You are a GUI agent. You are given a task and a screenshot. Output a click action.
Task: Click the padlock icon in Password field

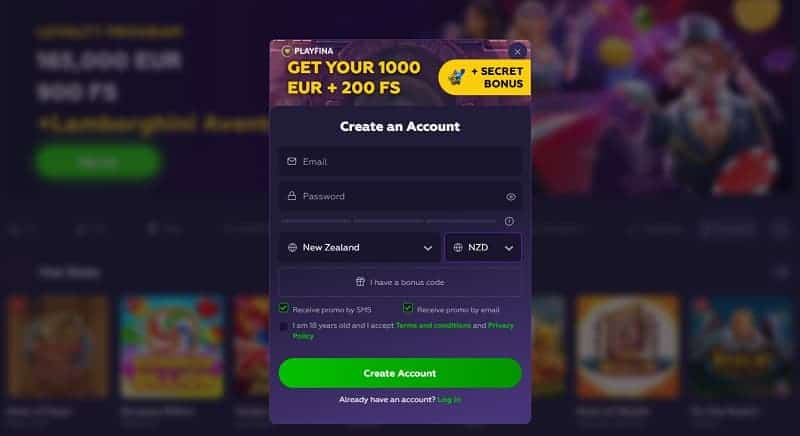click(291, 196)
